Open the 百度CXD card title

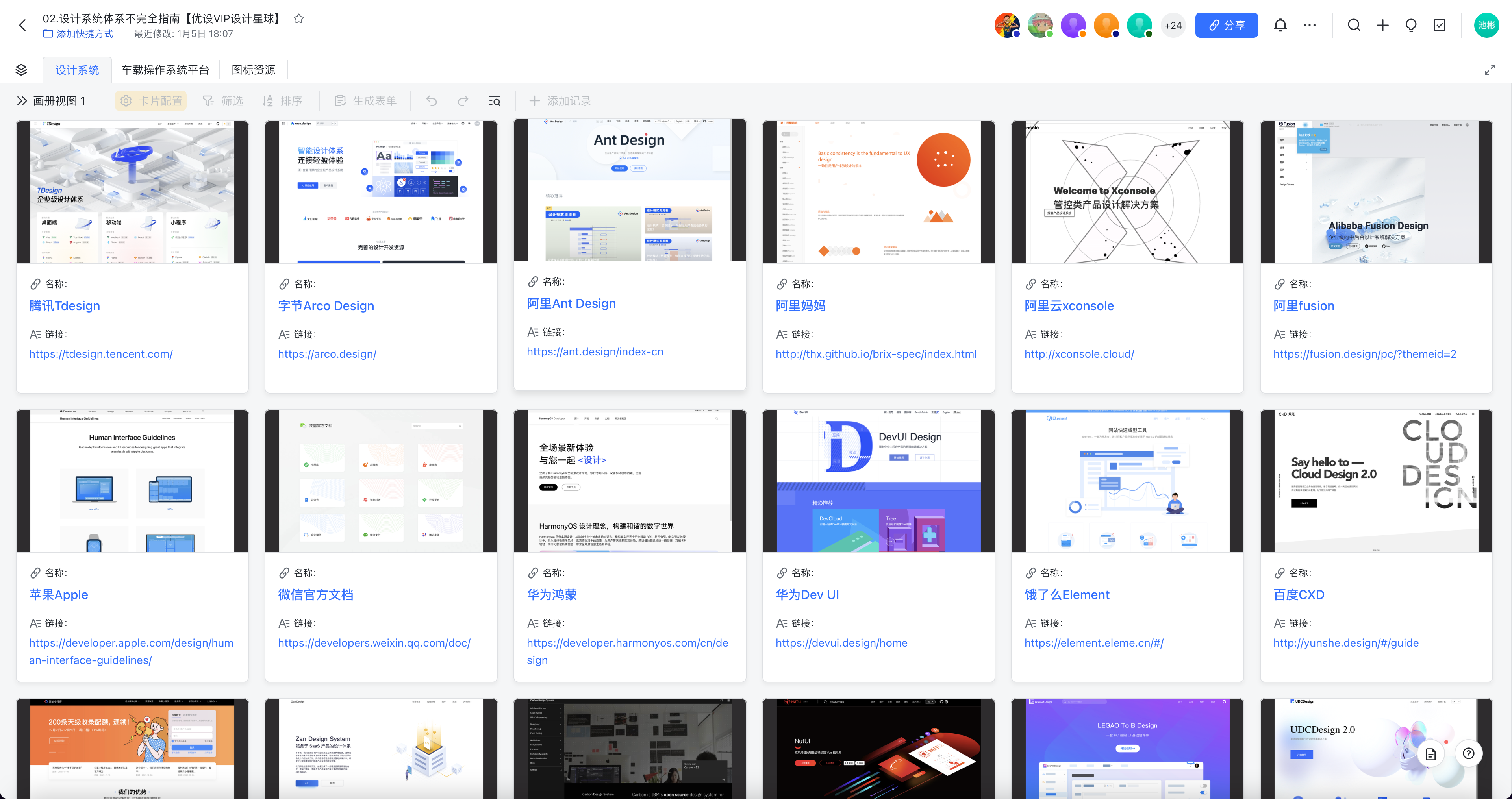coord(1298,594)
